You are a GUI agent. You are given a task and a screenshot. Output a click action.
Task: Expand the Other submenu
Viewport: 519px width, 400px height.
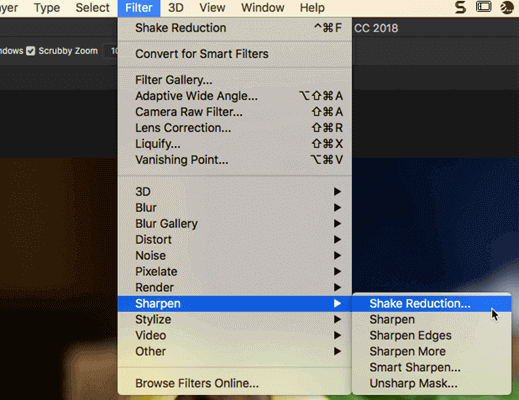click(235, 352)
